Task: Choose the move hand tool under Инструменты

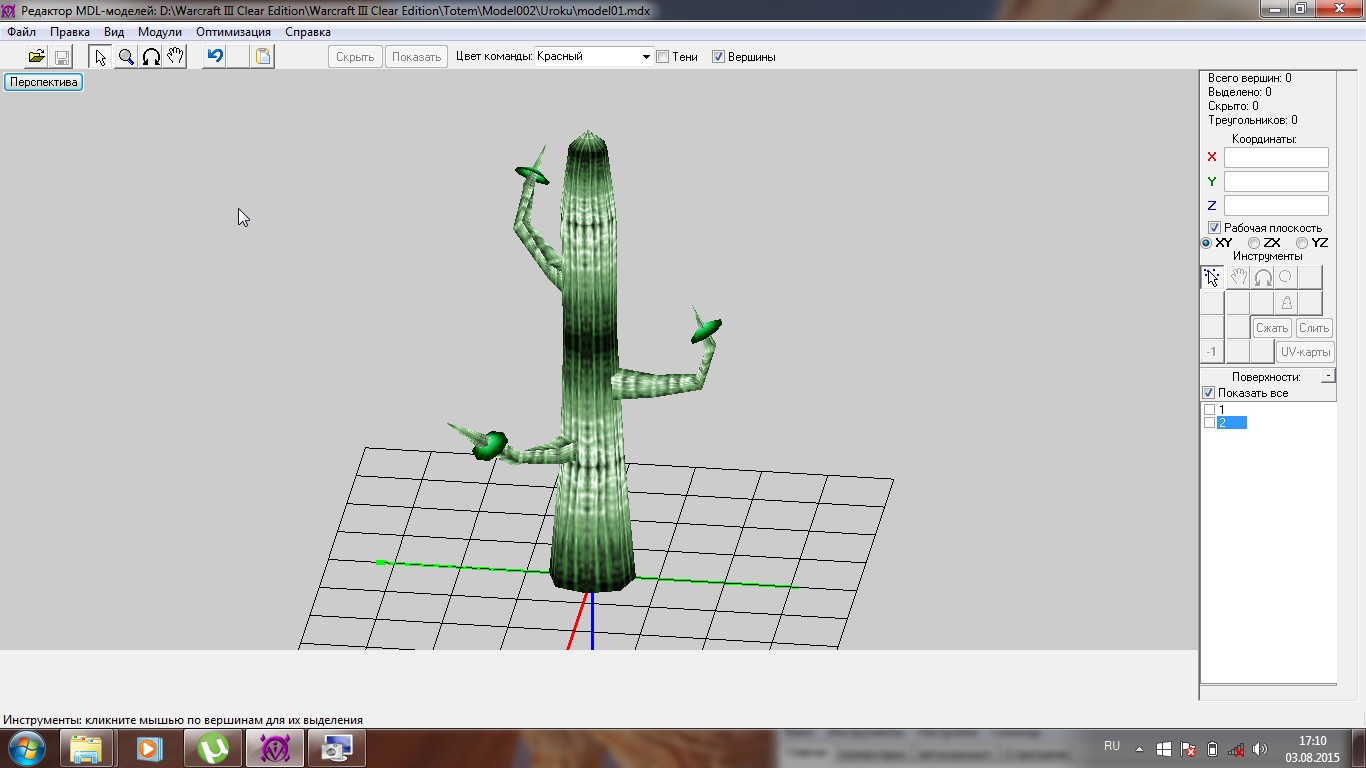Action: point(1238,277)
